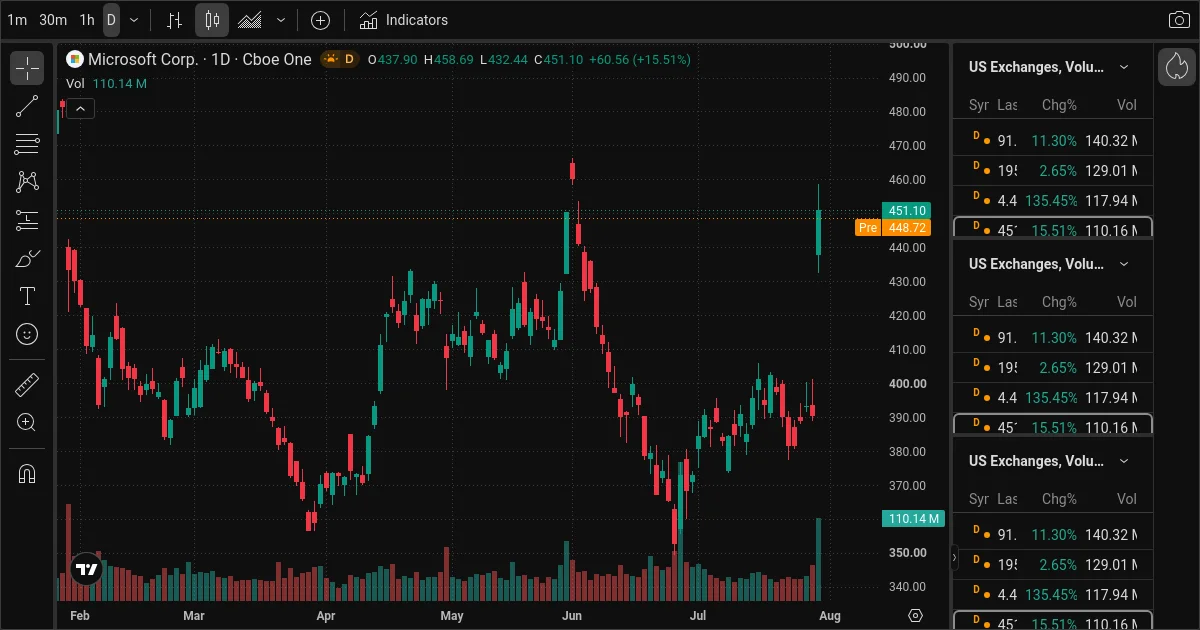Select the brush drawing tool

pyautogui.click(x=27, y=258)
